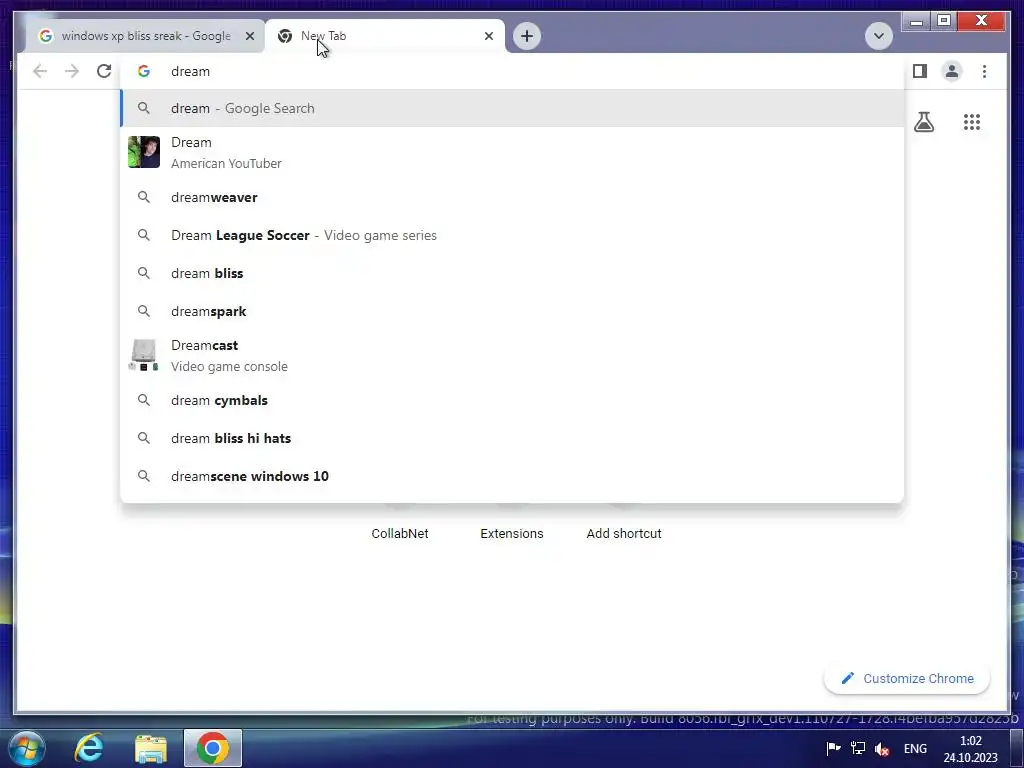Switch to windows xp bliss sreak tab
1024x768 pixels.
(145, 36)
